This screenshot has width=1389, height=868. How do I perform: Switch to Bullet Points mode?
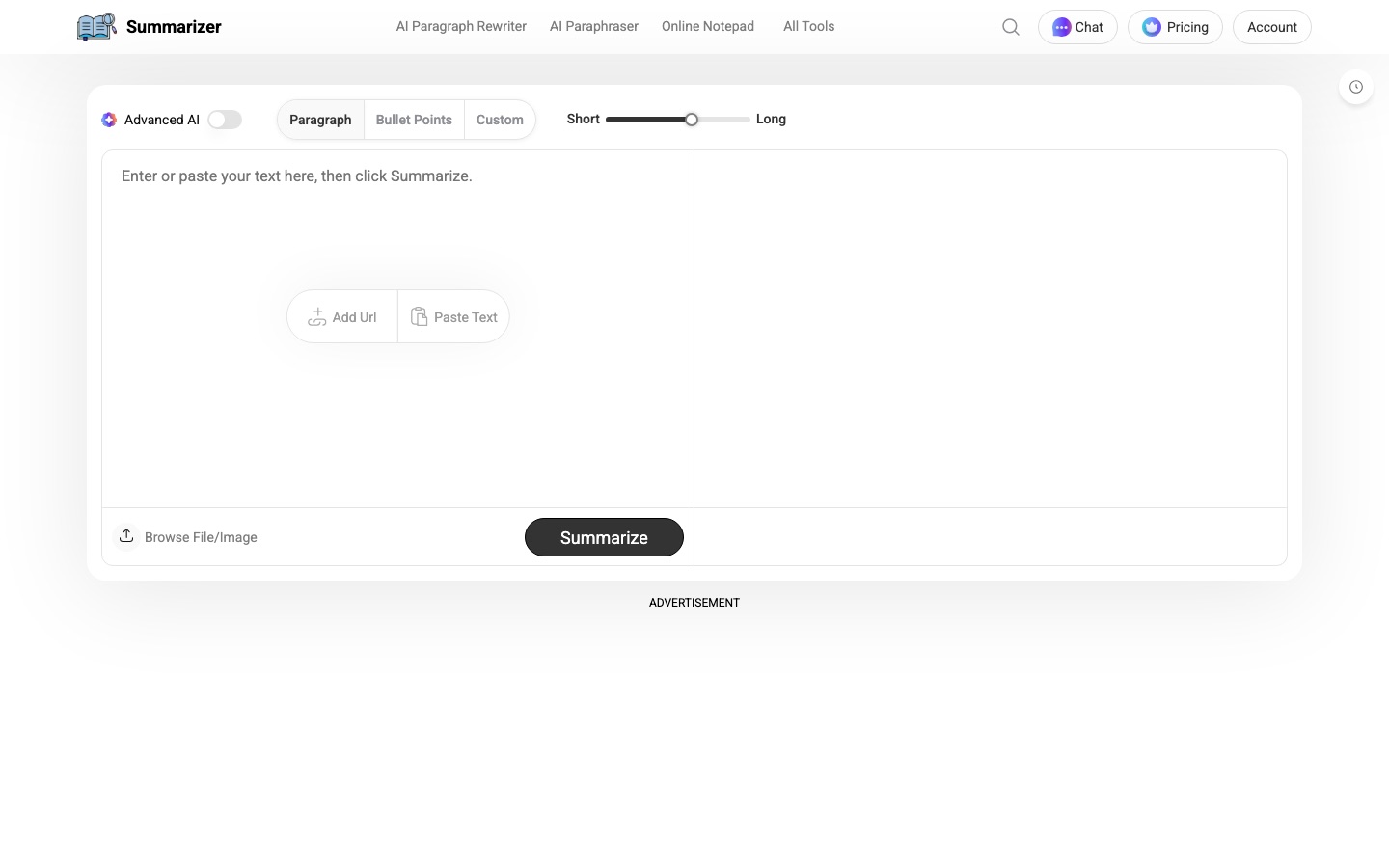tap(414, 120)
